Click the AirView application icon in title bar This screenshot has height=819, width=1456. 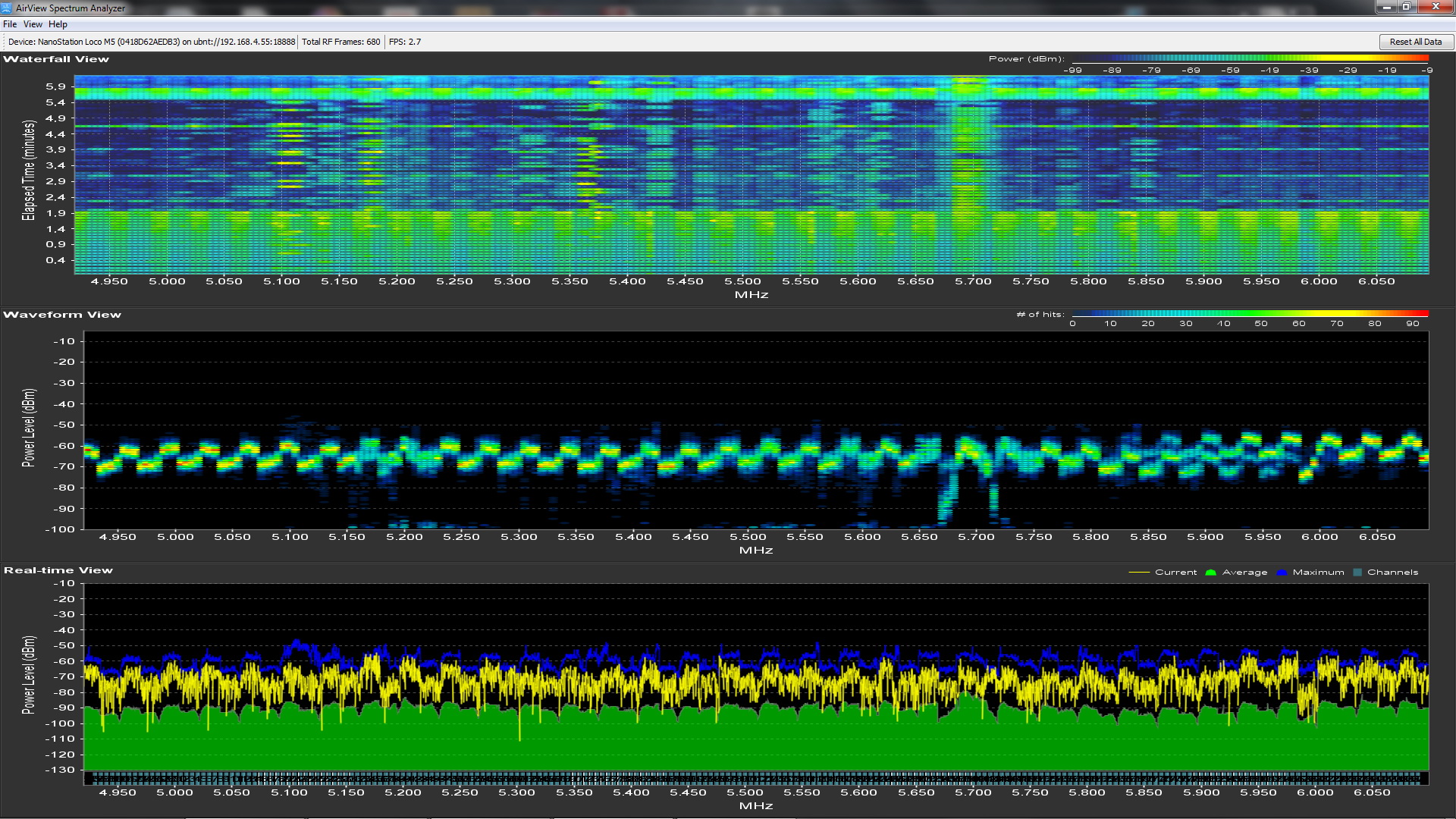7,8
